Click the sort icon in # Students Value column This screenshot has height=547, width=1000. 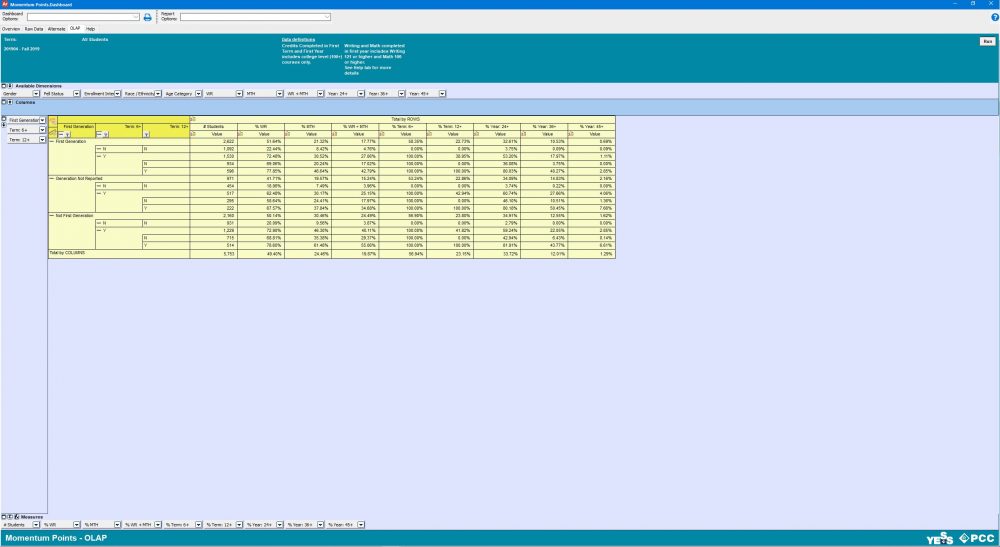click(x=193, y=134)
